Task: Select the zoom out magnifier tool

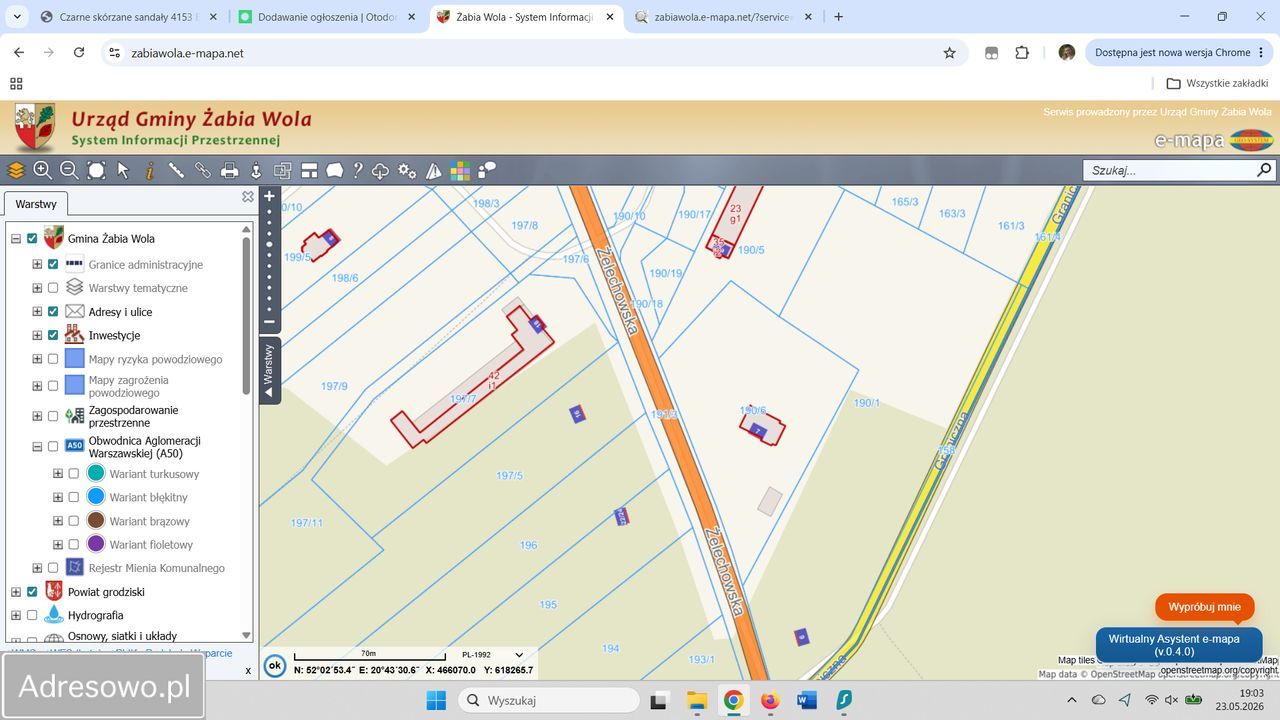Action: (69, 170)
